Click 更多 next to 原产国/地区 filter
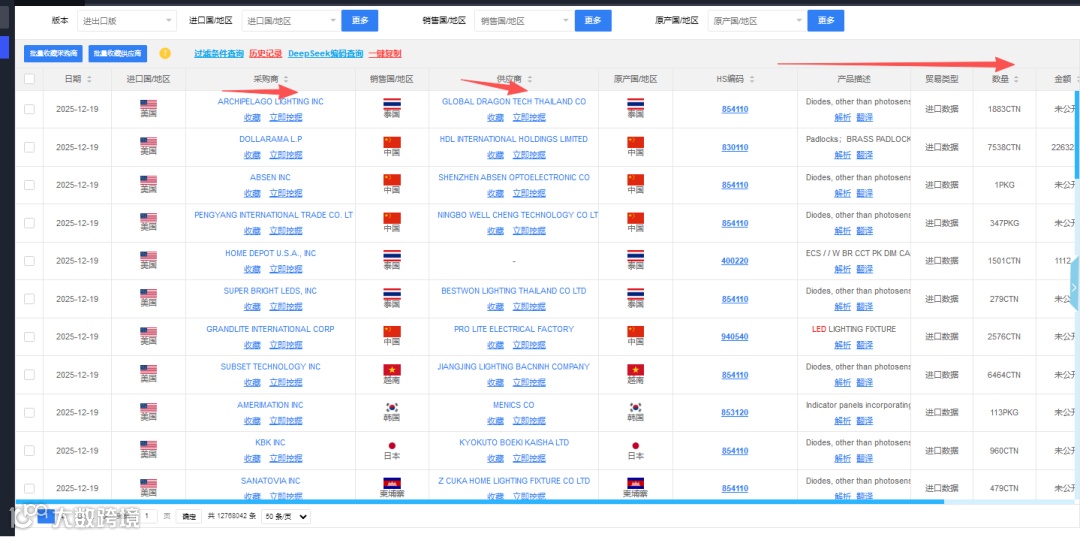This screenshot has height=537, width=1080. [x=826, y=21]
